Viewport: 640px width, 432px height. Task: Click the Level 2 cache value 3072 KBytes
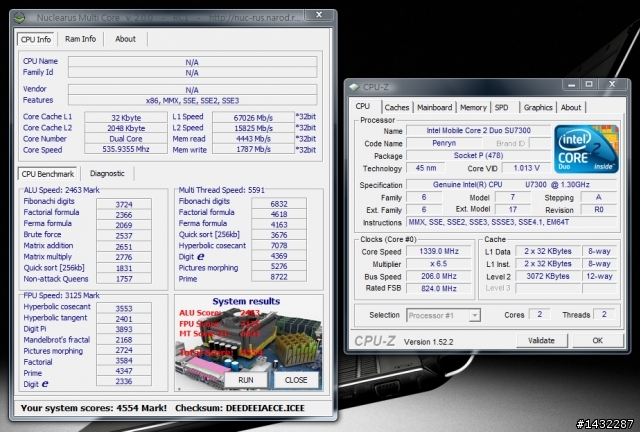[x=548, y=276]
